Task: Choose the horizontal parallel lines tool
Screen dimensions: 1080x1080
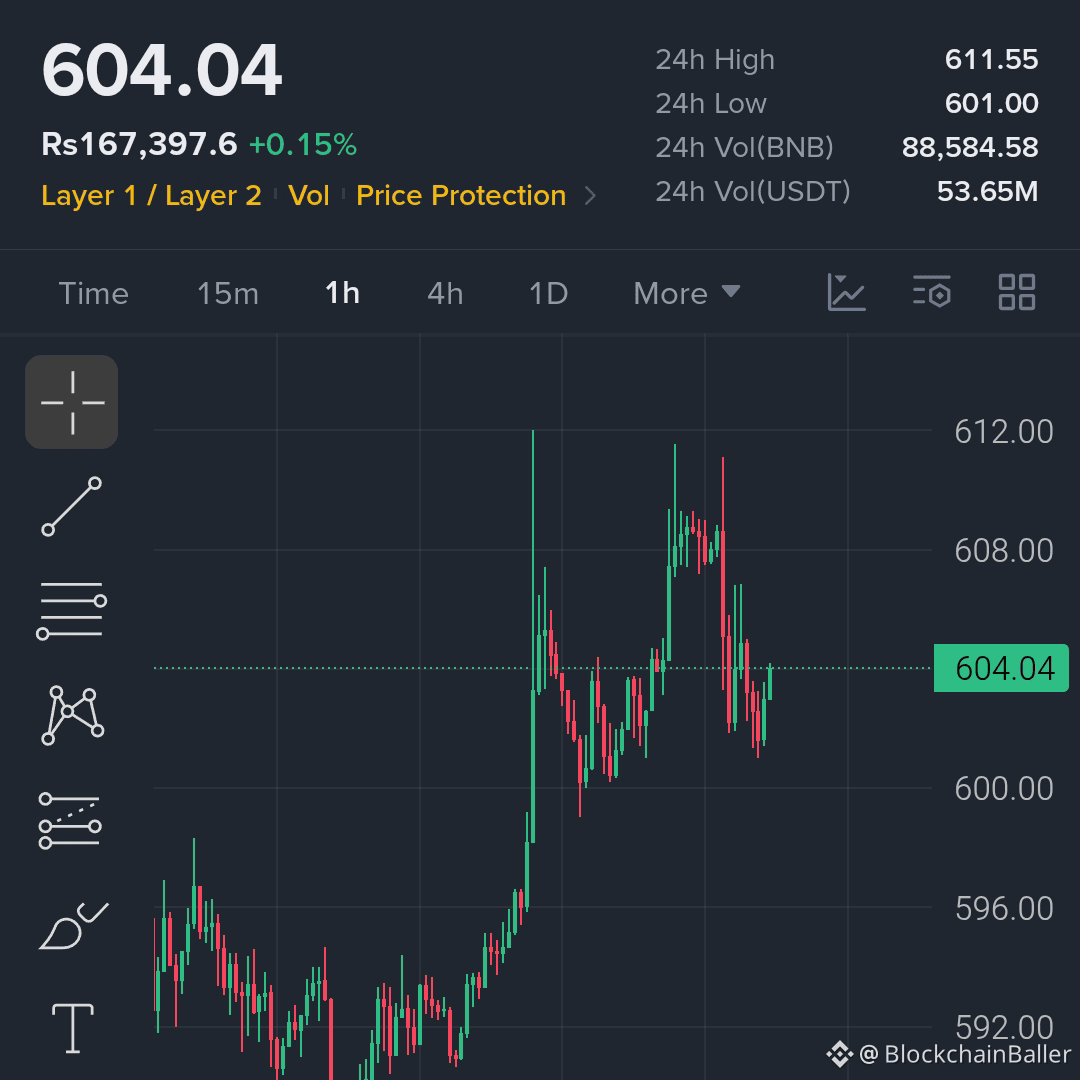Action: [x=72, y=610]
